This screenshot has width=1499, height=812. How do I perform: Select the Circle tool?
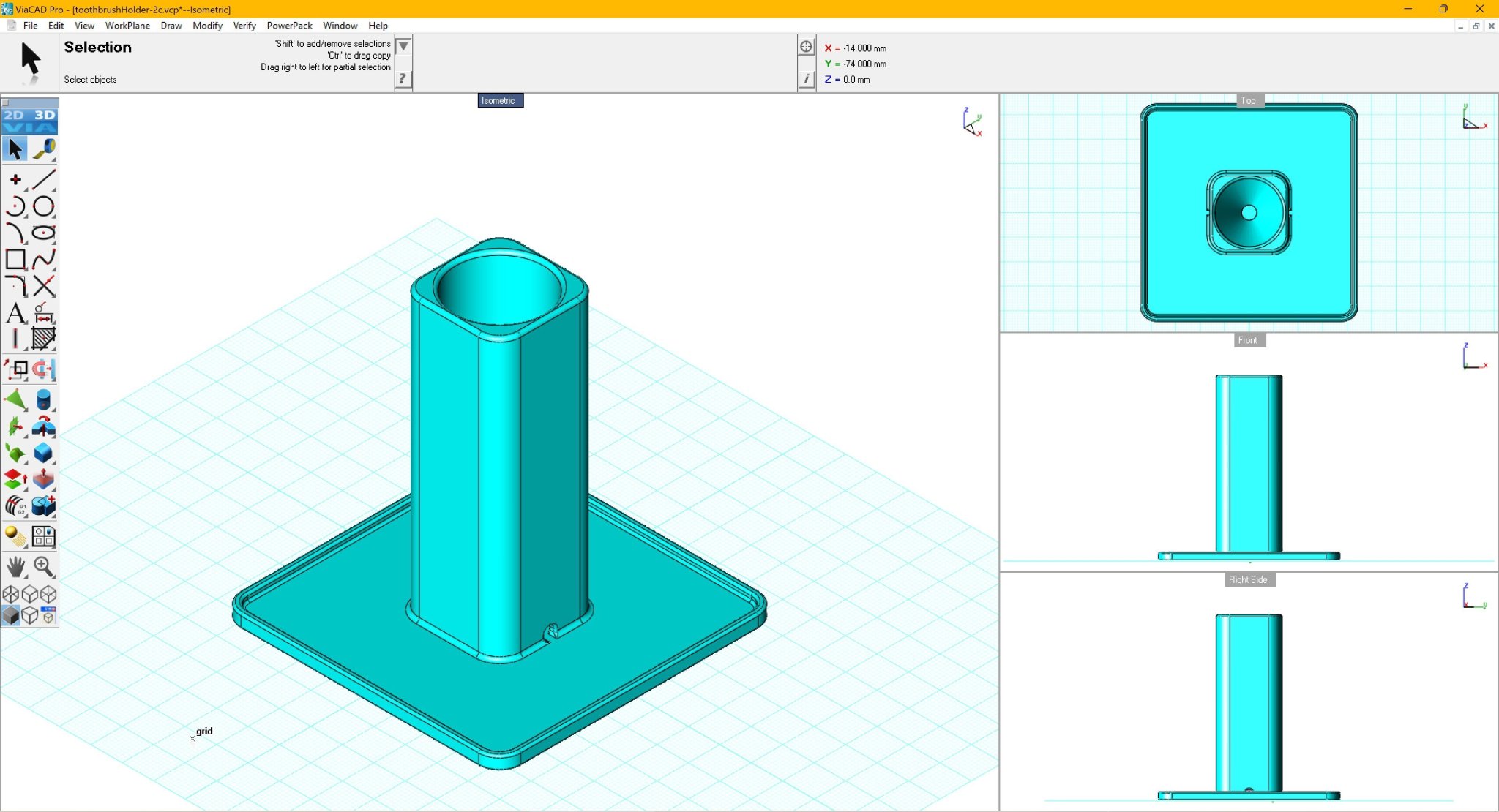(x=44, y=206)
